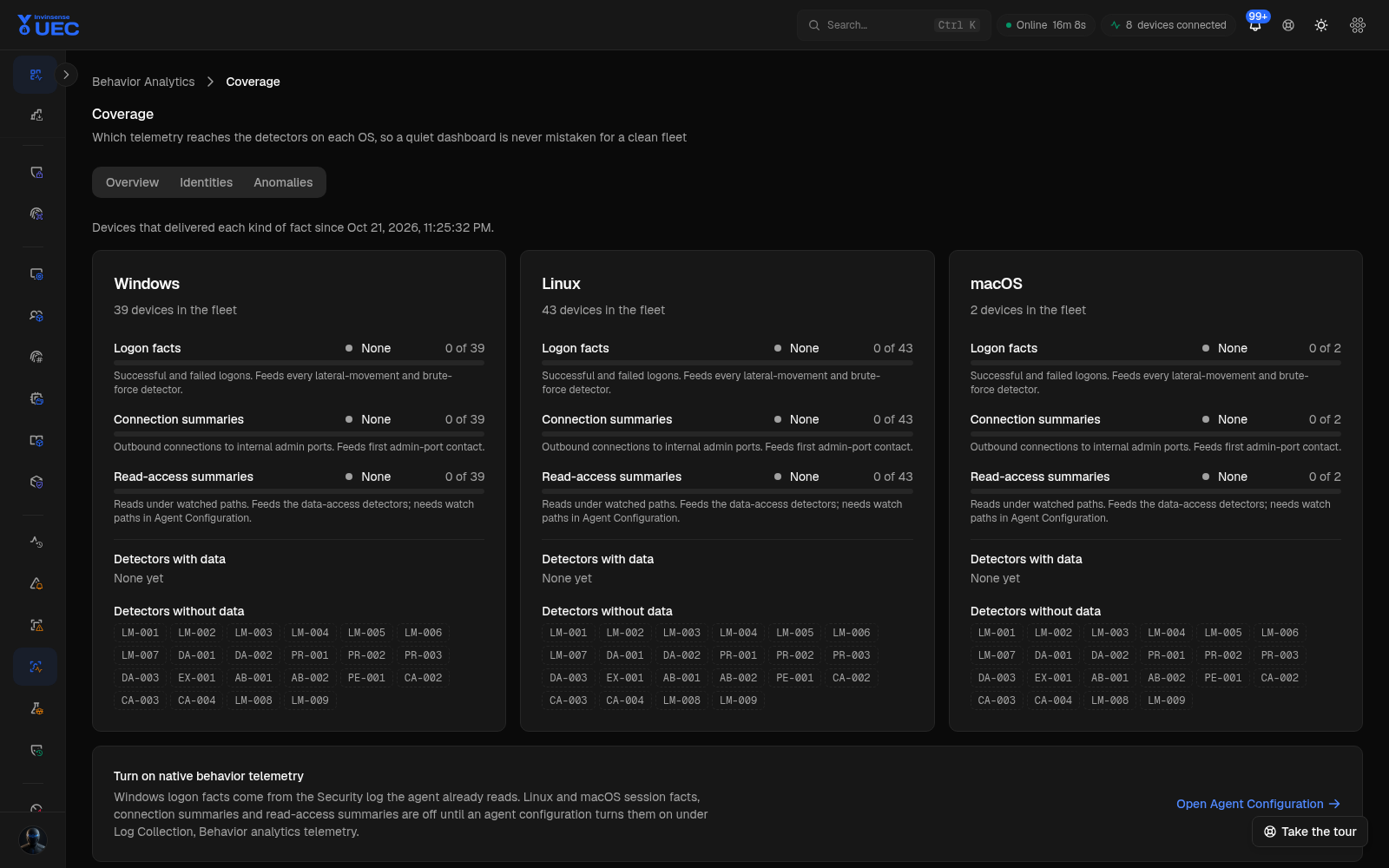Open the book-with-cube sidebar icon
The image size is (1389, 868).
[x=36, y=440]
